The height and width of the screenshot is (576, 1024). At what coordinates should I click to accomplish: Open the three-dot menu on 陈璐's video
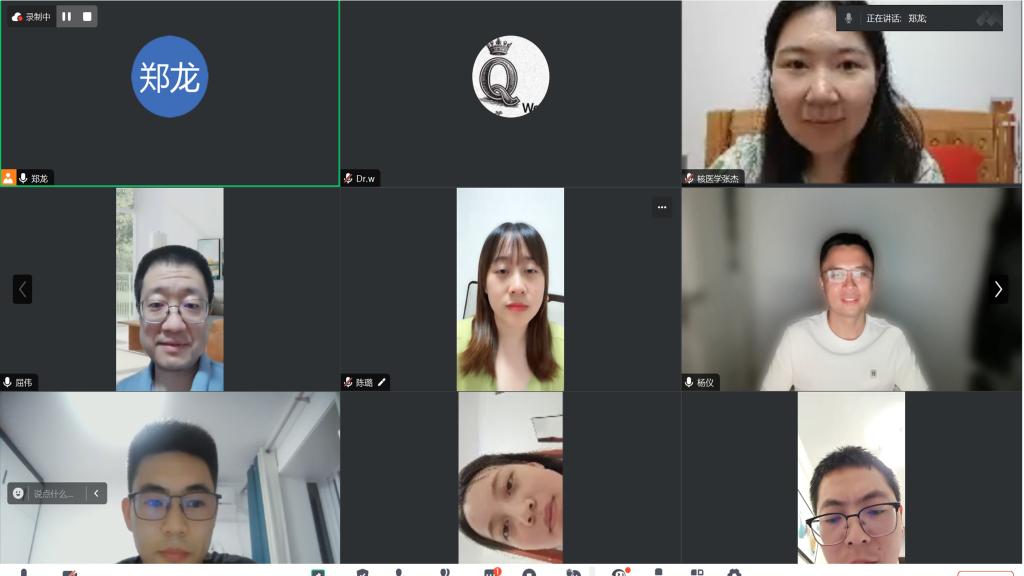pyautogui.click(x=661, y=207)
